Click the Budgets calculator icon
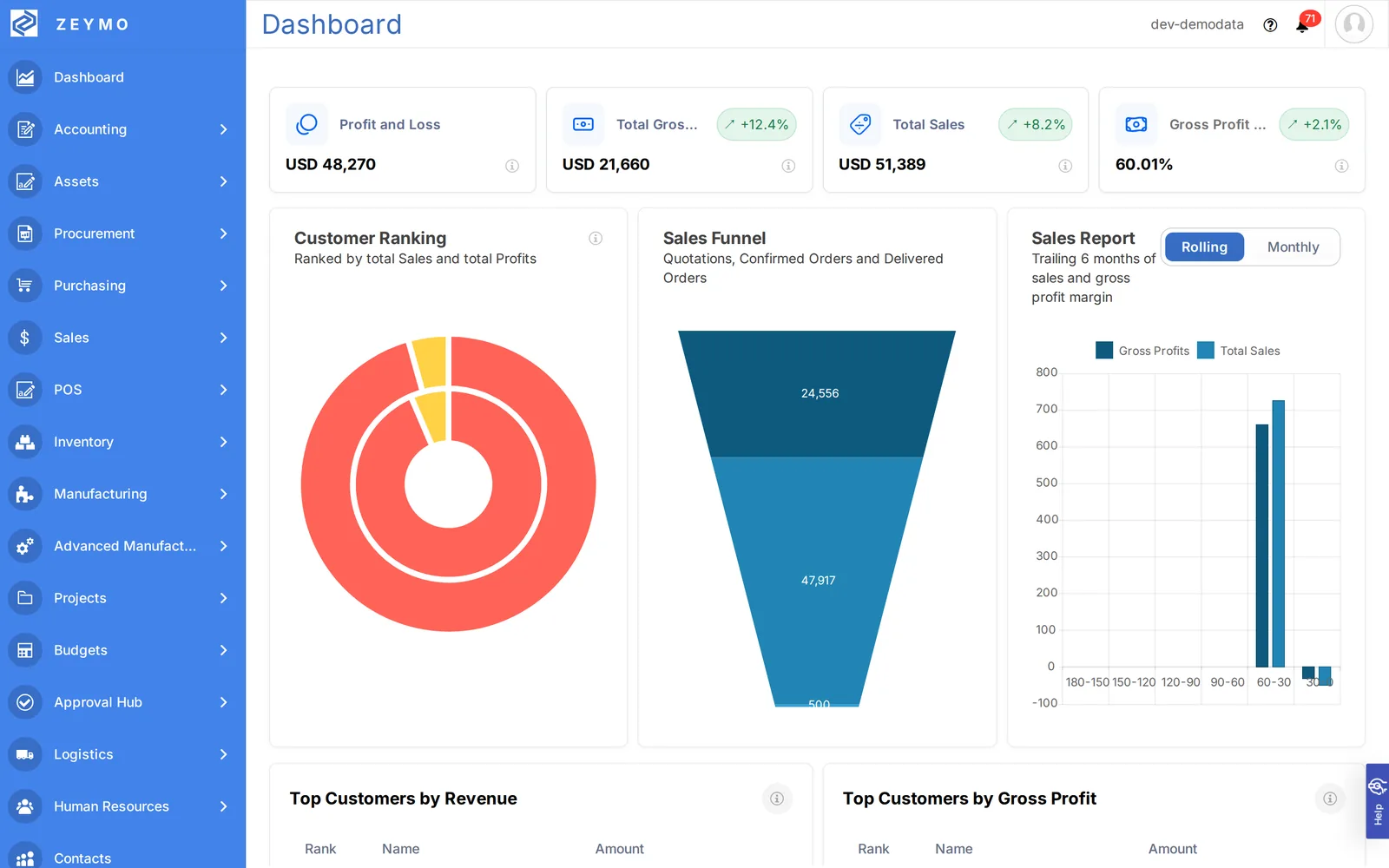Image resolution: width=1389 pixels, height=868 pixels. click(25, 650)
